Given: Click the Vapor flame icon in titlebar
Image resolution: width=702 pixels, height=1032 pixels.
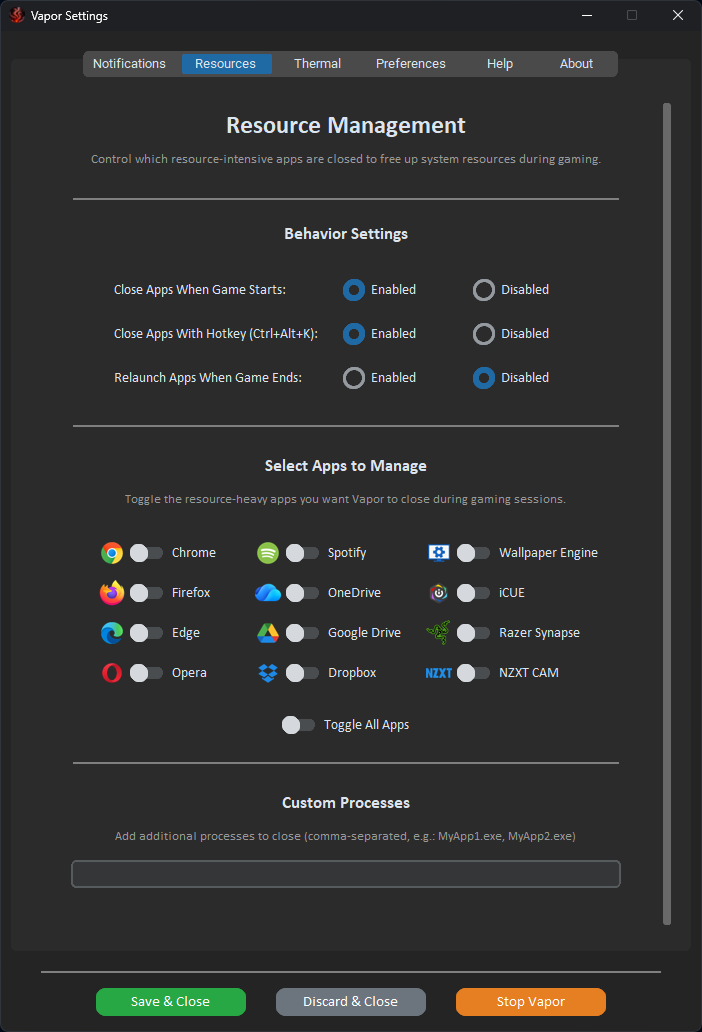Looking at the screenshot, I should pos(15,15).
